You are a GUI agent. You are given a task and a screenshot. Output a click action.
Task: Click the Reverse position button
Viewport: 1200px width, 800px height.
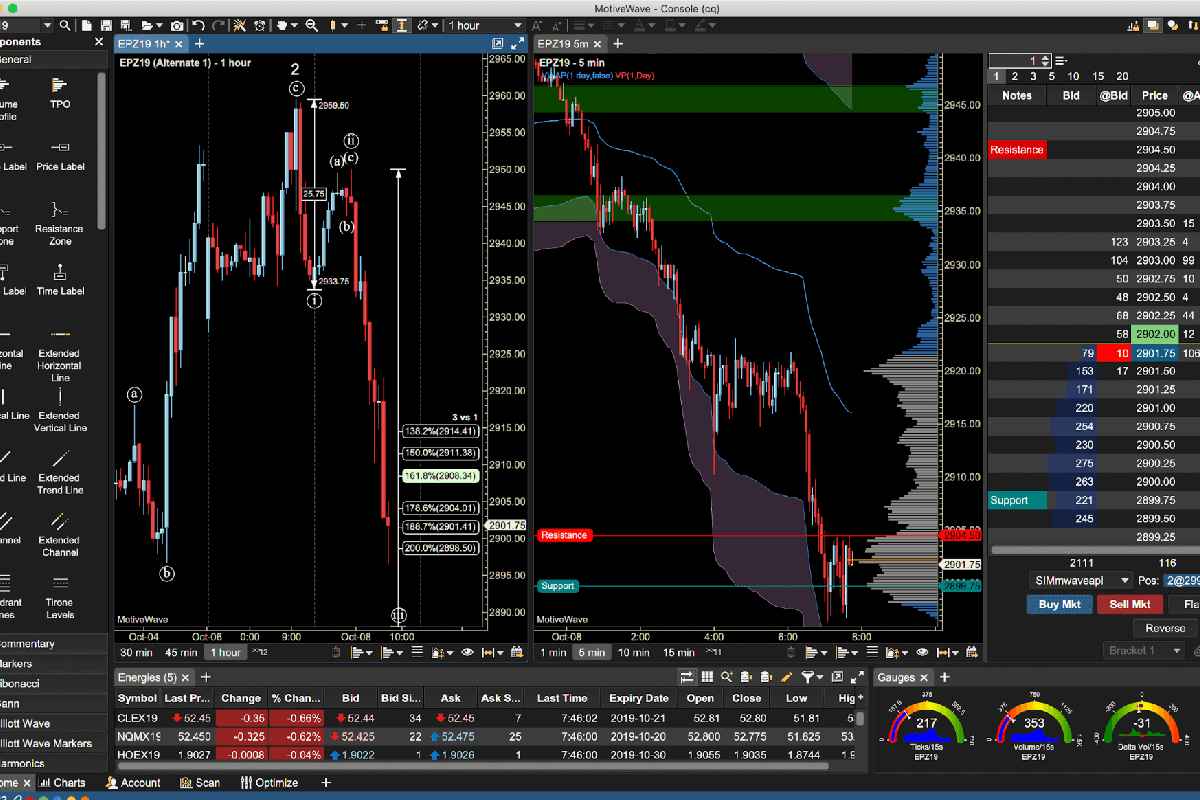pyautogui.click(x=1165, y=628)
